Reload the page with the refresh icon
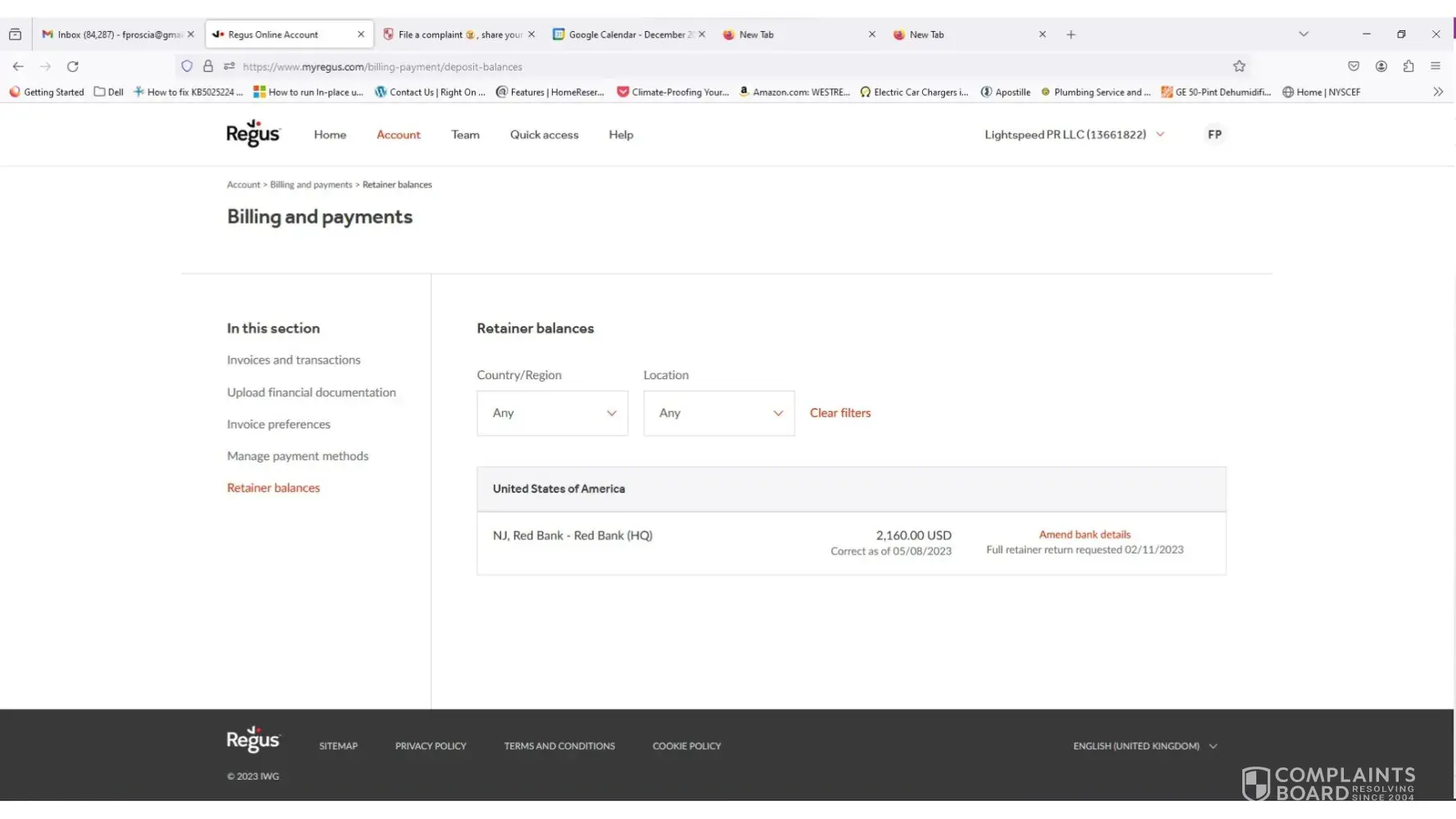This screenshot has height=819, width=1456. [x=73, y=66]
